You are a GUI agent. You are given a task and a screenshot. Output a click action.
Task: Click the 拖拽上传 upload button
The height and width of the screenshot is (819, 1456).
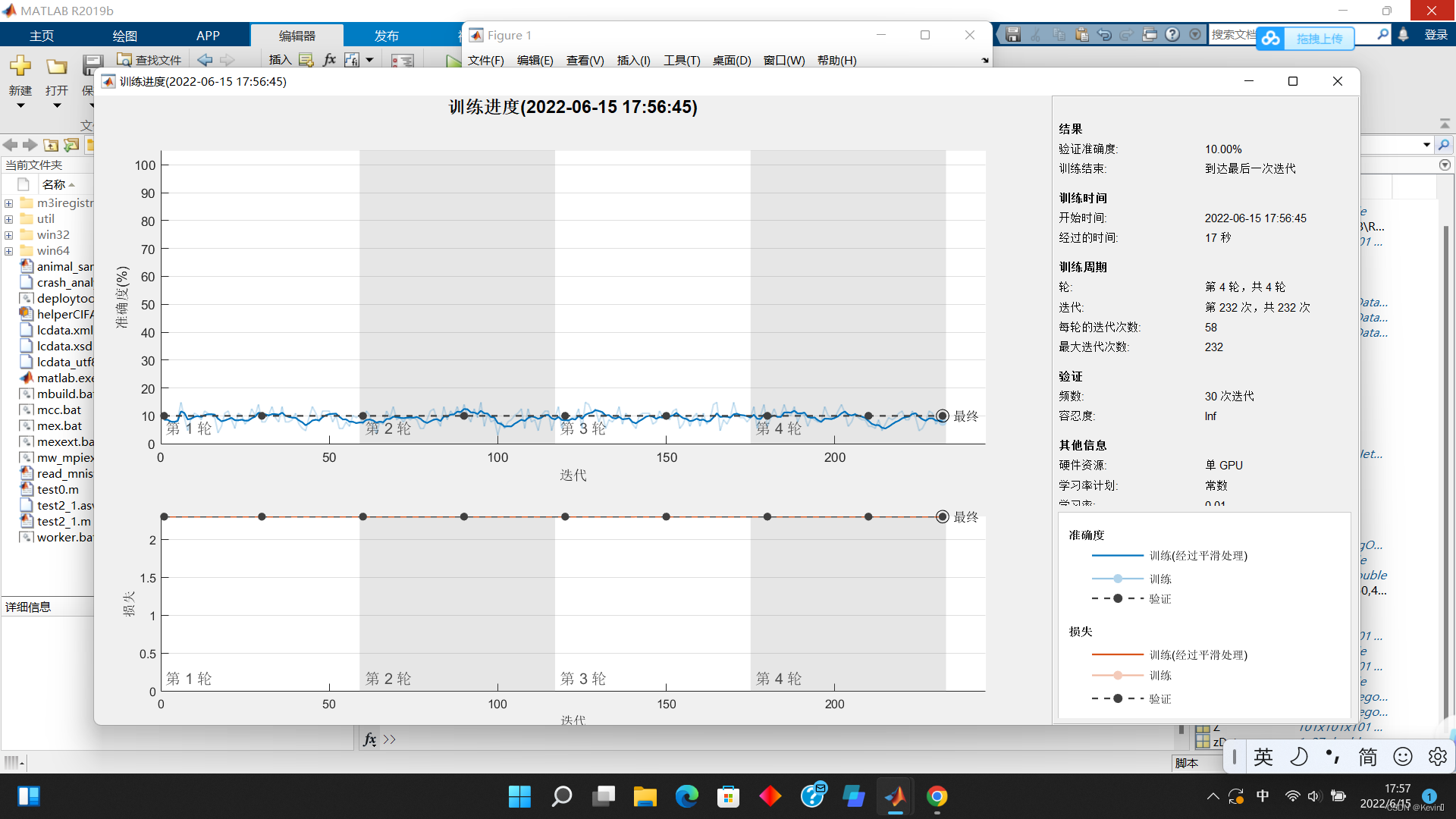(x=1319, y=39)
